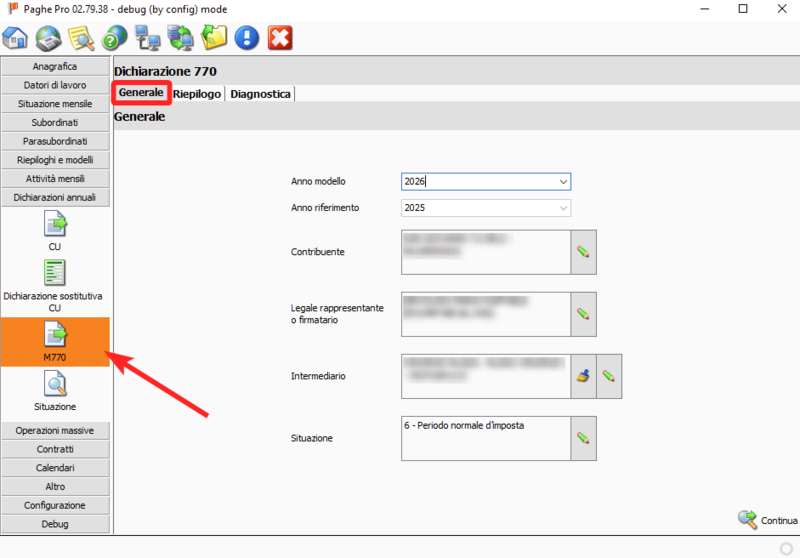This screenshot has height=558, width=800.
Task: Open the Riepiloghi e modelli section
Action: (x=55, y=160)
